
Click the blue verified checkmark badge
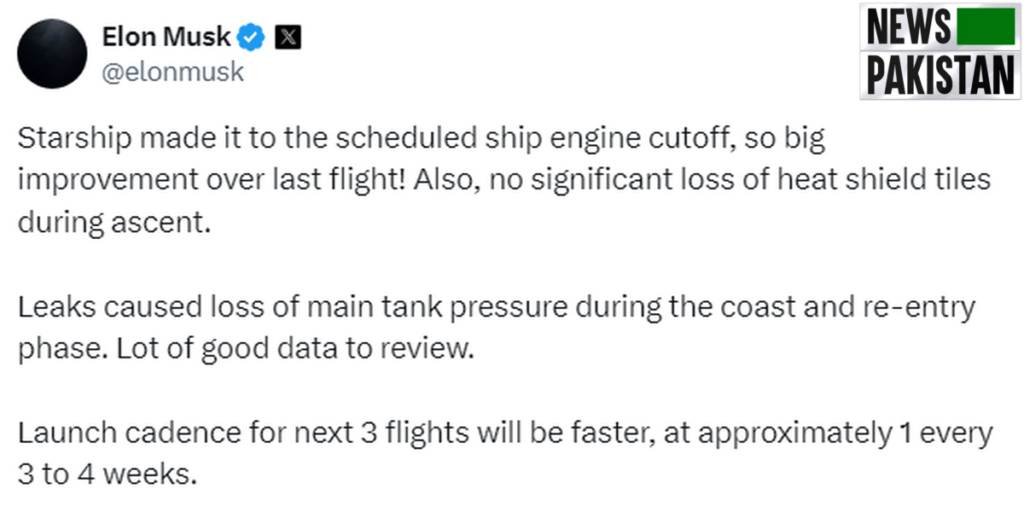(251, 37)
